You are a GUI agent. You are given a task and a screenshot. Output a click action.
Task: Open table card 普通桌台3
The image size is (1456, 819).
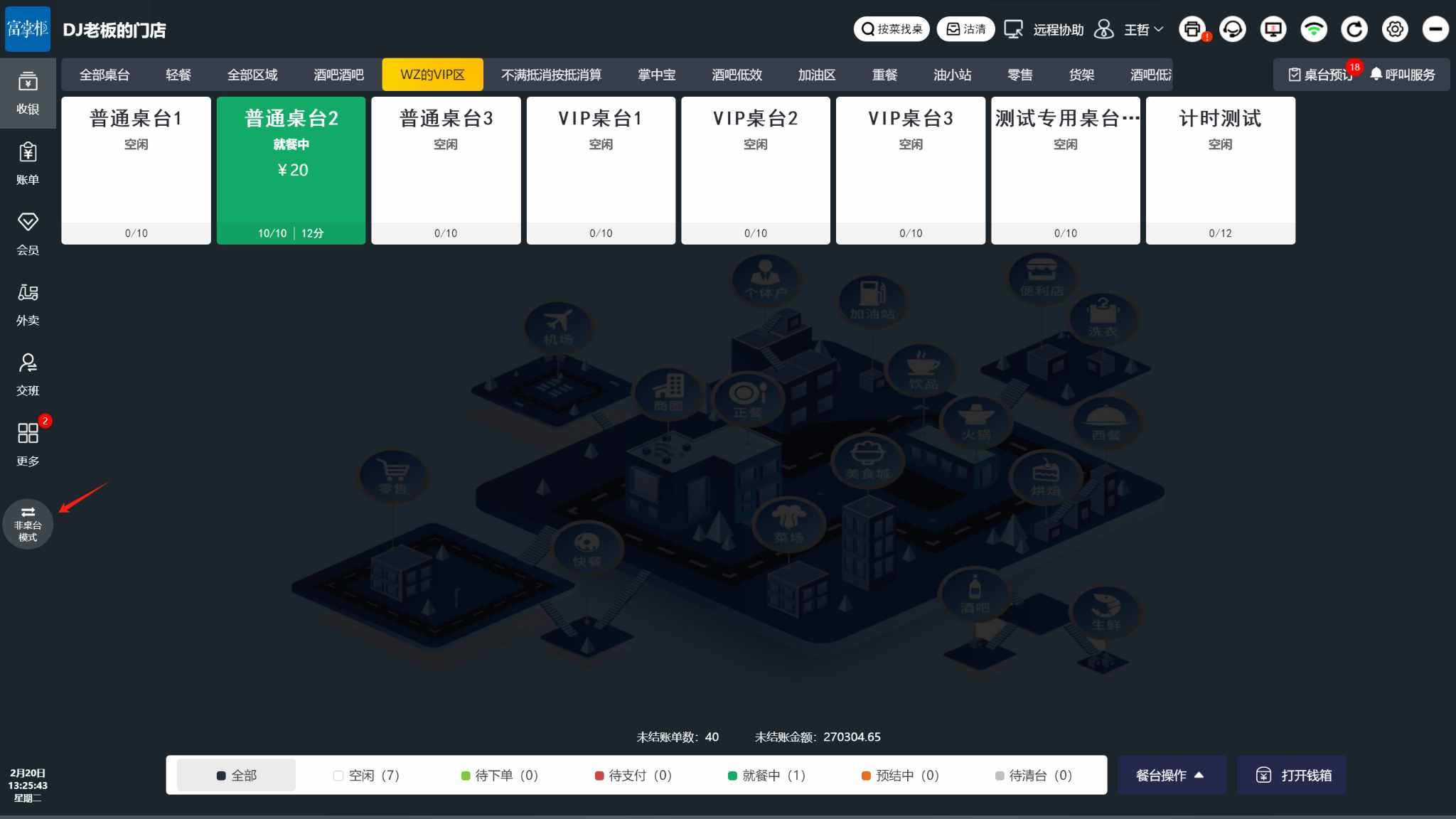[x=446, y=171]
